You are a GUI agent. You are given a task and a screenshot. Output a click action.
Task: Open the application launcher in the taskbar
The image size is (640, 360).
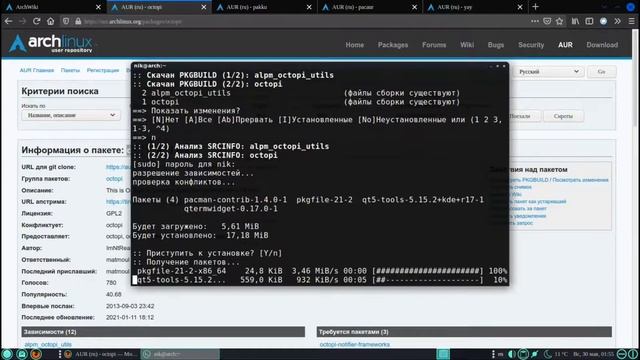7,354
